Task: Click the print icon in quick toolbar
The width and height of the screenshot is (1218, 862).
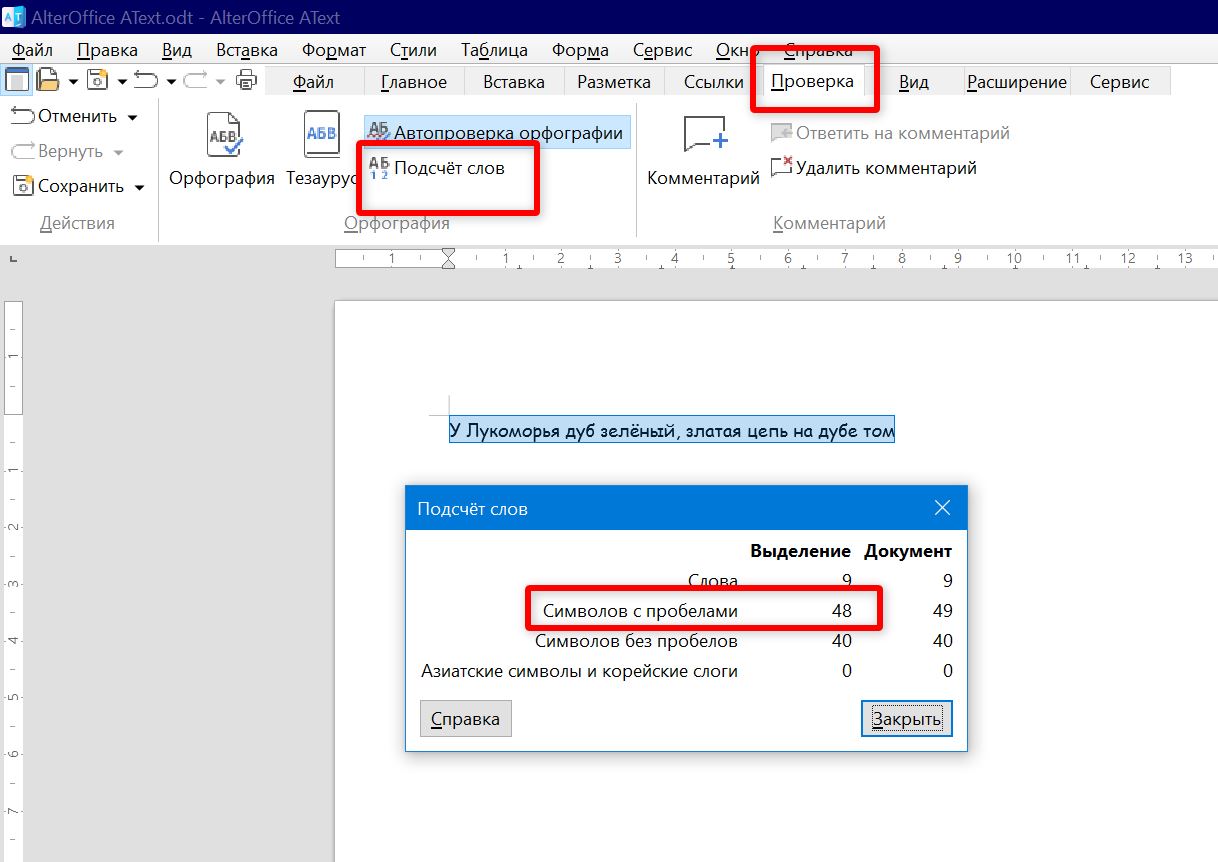Action: (246, 81)
